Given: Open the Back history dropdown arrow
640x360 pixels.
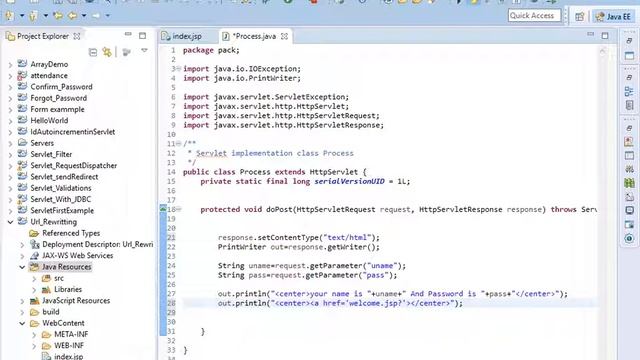Looking at the screenshot, I should tap(84, 16).
